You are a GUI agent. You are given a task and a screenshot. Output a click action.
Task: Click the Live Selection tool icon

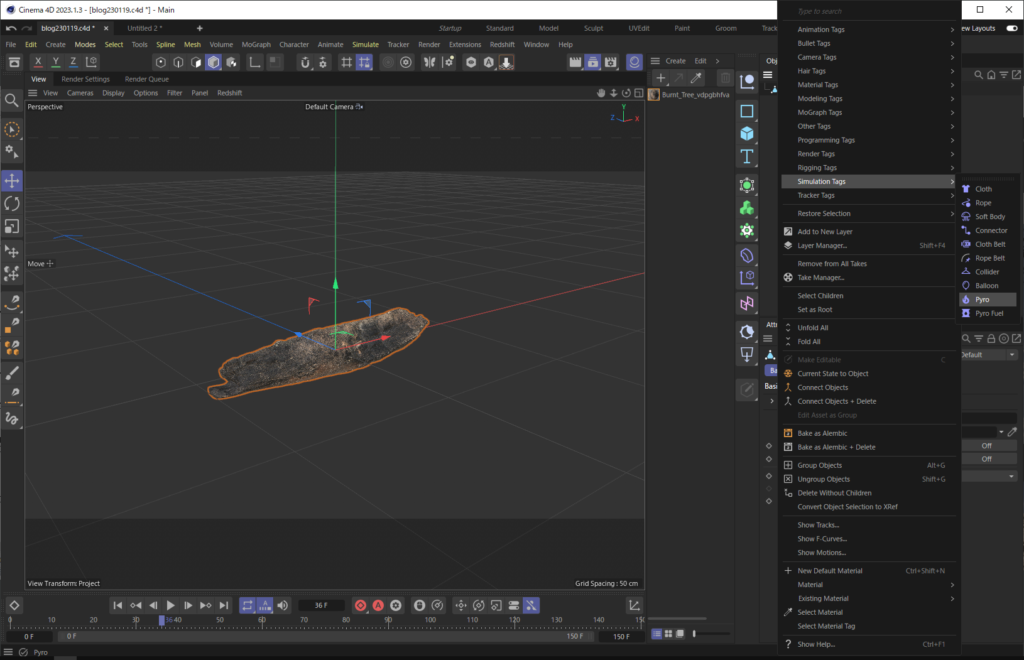[x=12, y=128]
